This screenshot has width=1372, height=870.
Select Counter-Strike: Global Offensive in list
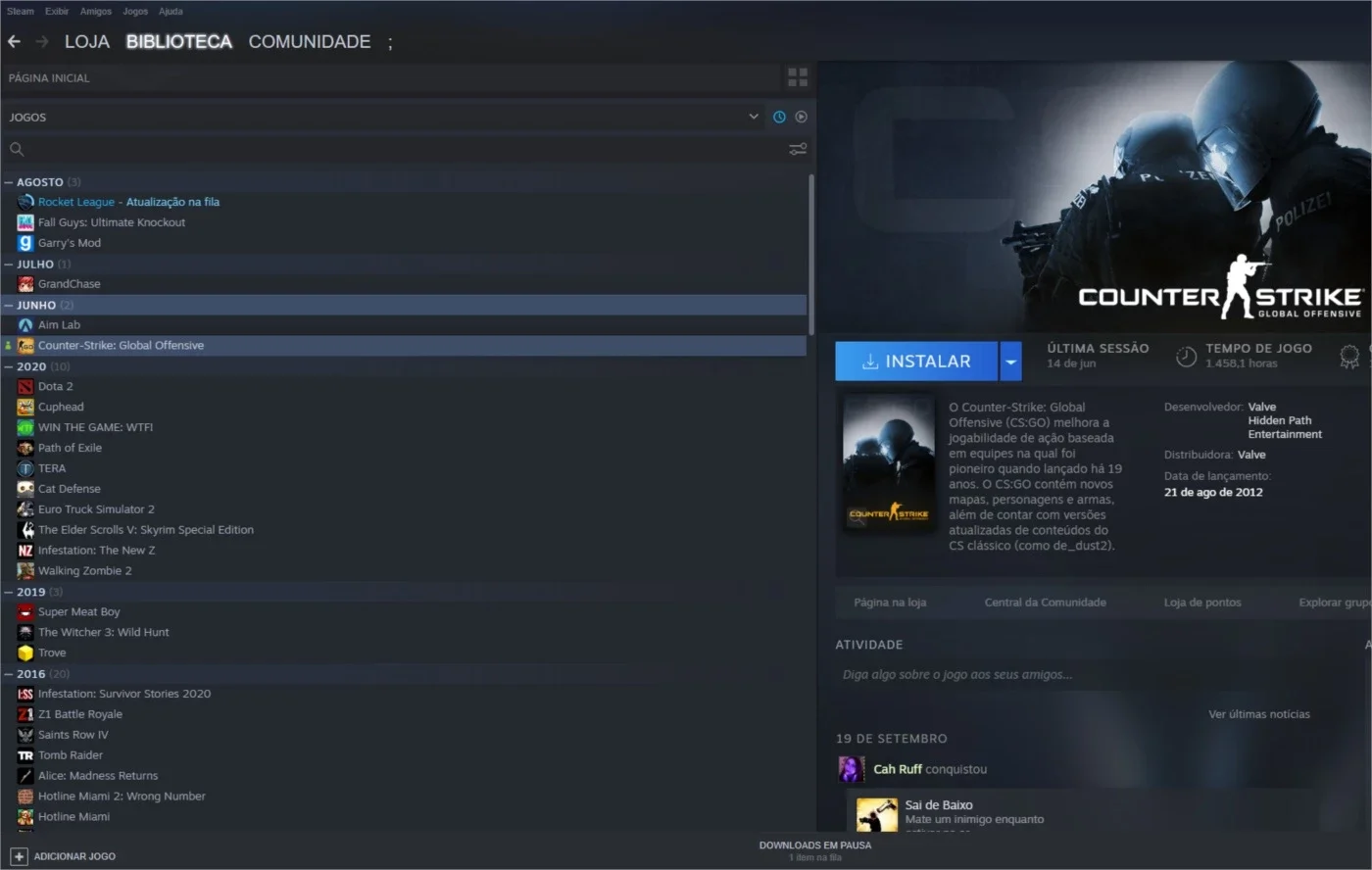click(x=404, y=346)
